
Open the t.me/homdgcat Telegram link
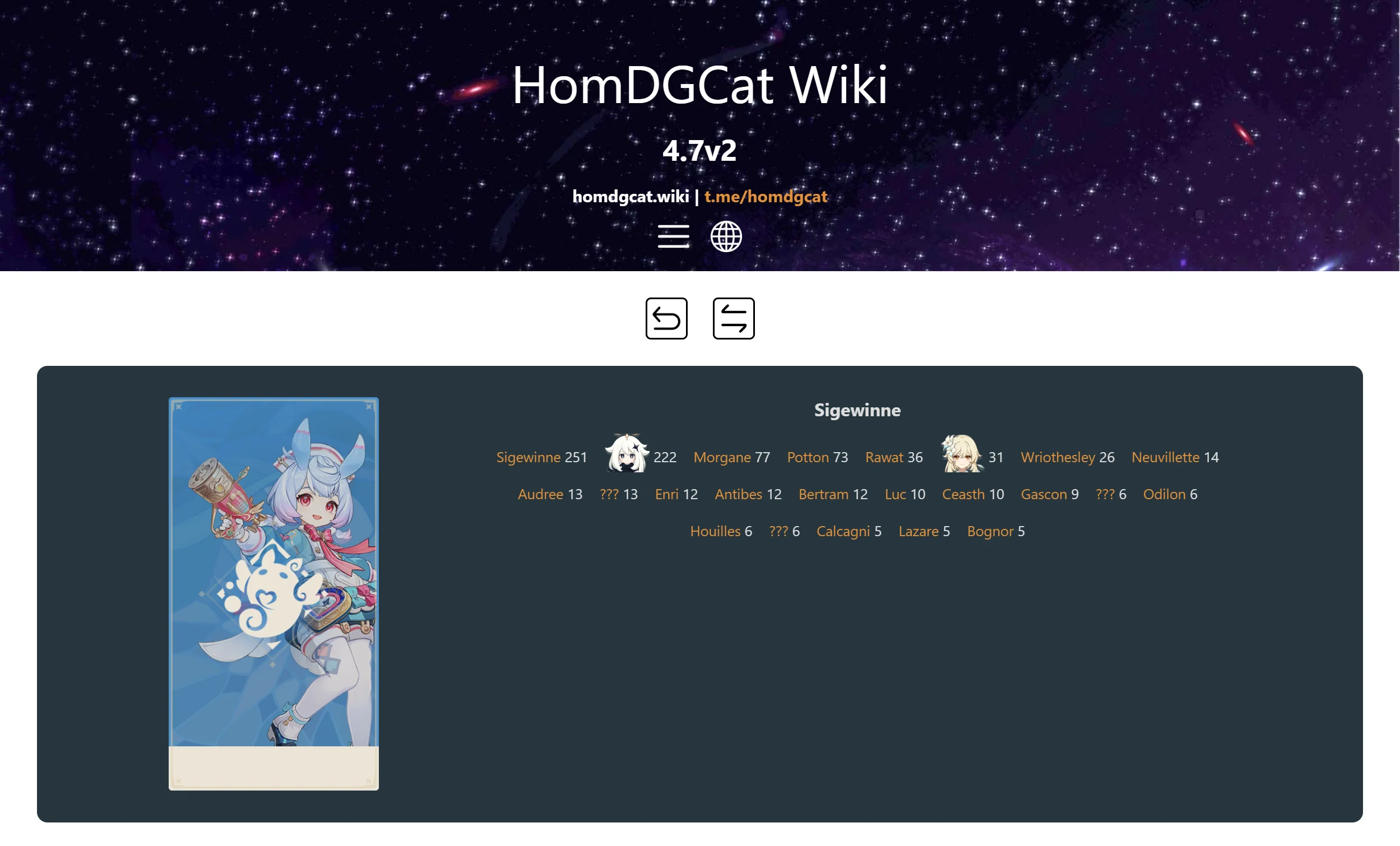click(x=766, y=197)
